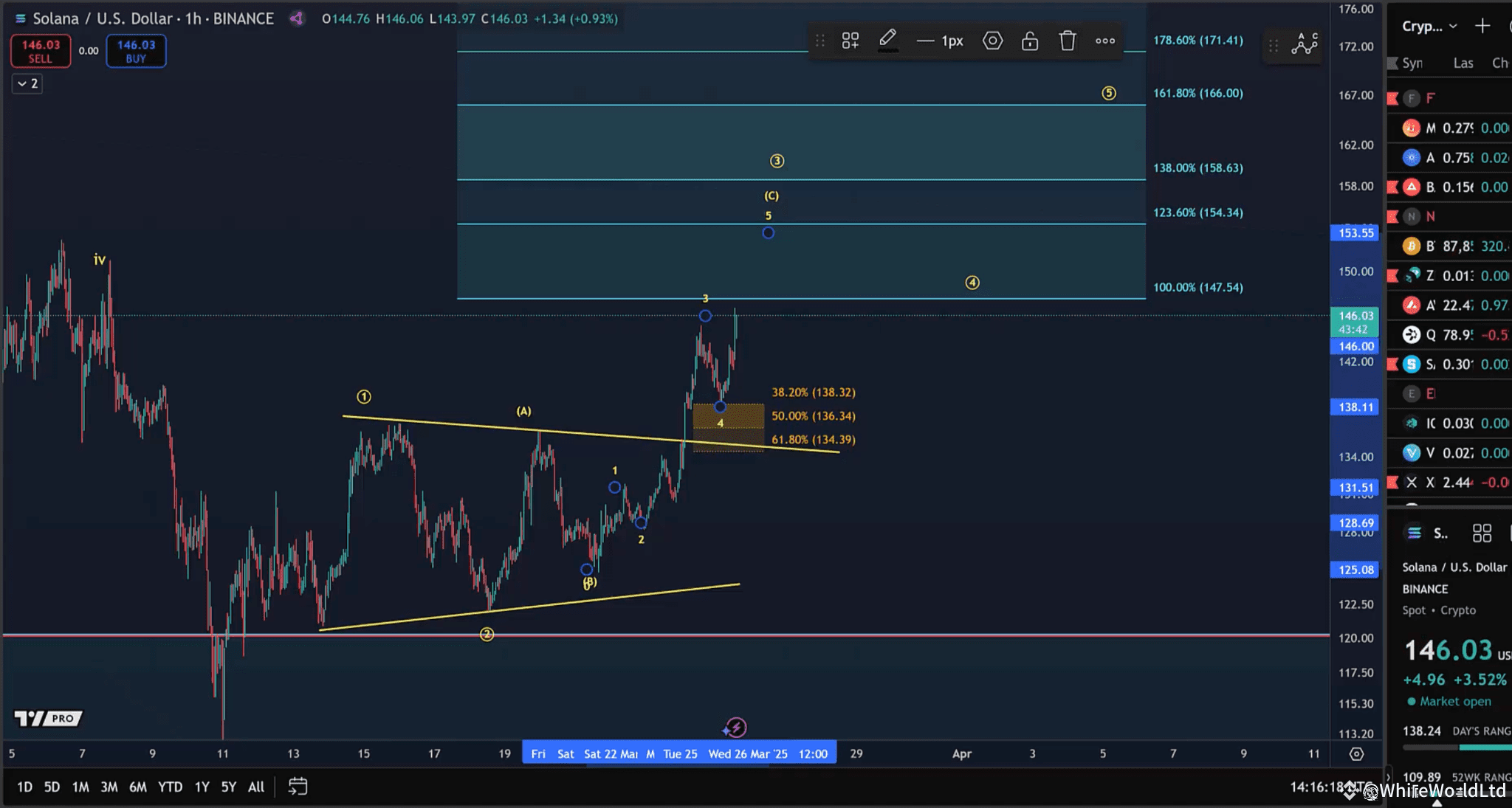Click the Solana logo in details panel

click(1414, 533)
